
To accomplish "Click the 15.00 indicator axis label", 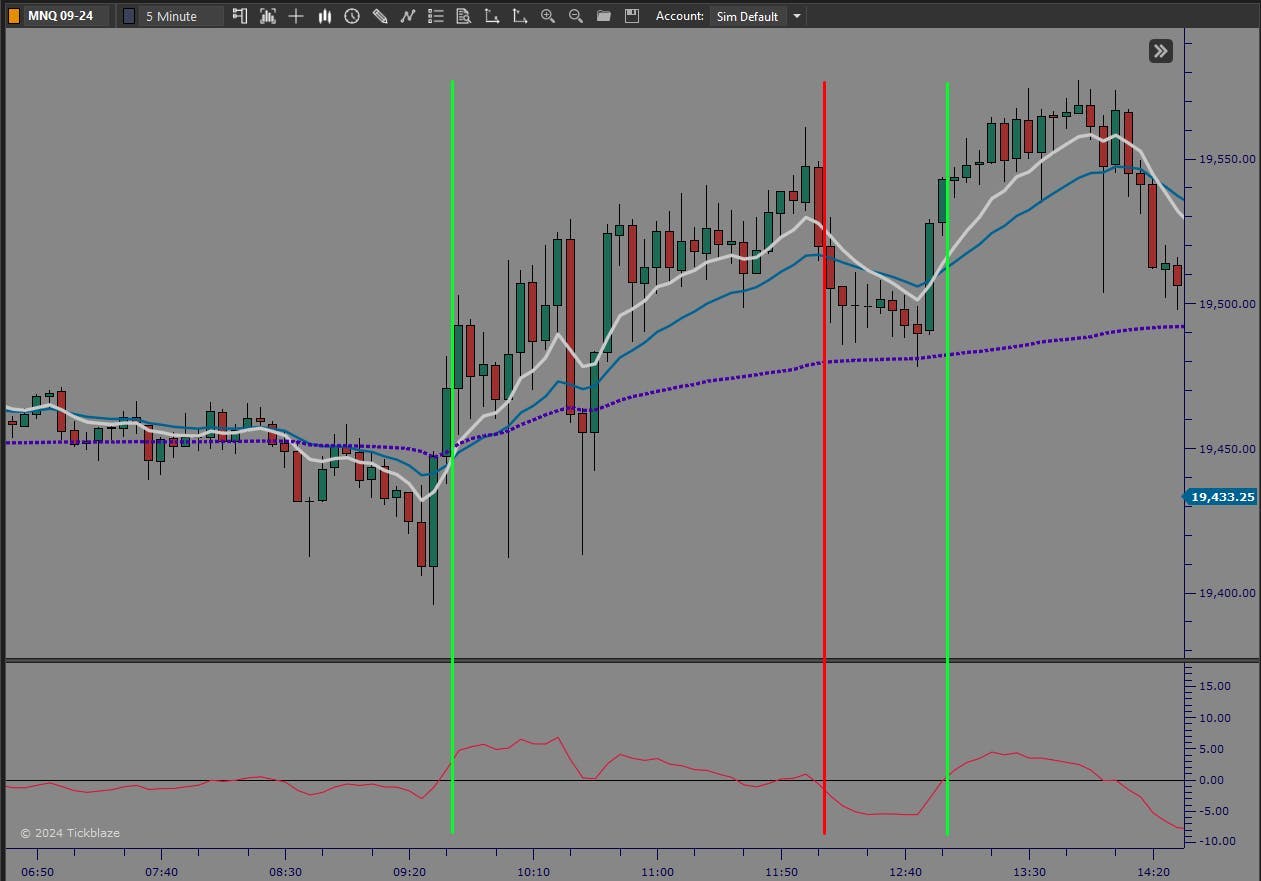I will pyautogui.click(x=1214, y=686).
